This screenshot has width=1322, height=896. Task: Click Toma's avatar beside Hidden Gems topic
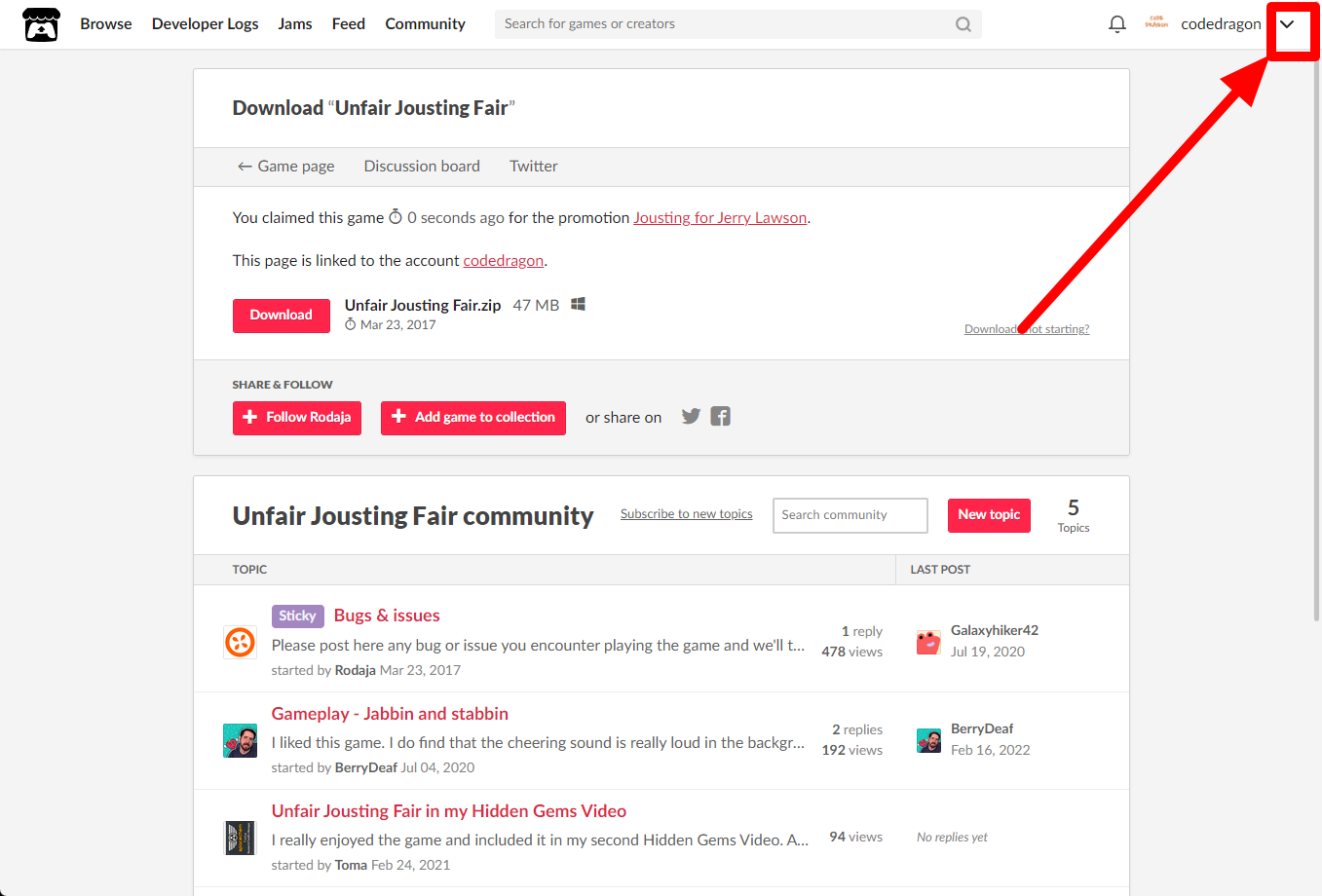click(x=240, y=838)
